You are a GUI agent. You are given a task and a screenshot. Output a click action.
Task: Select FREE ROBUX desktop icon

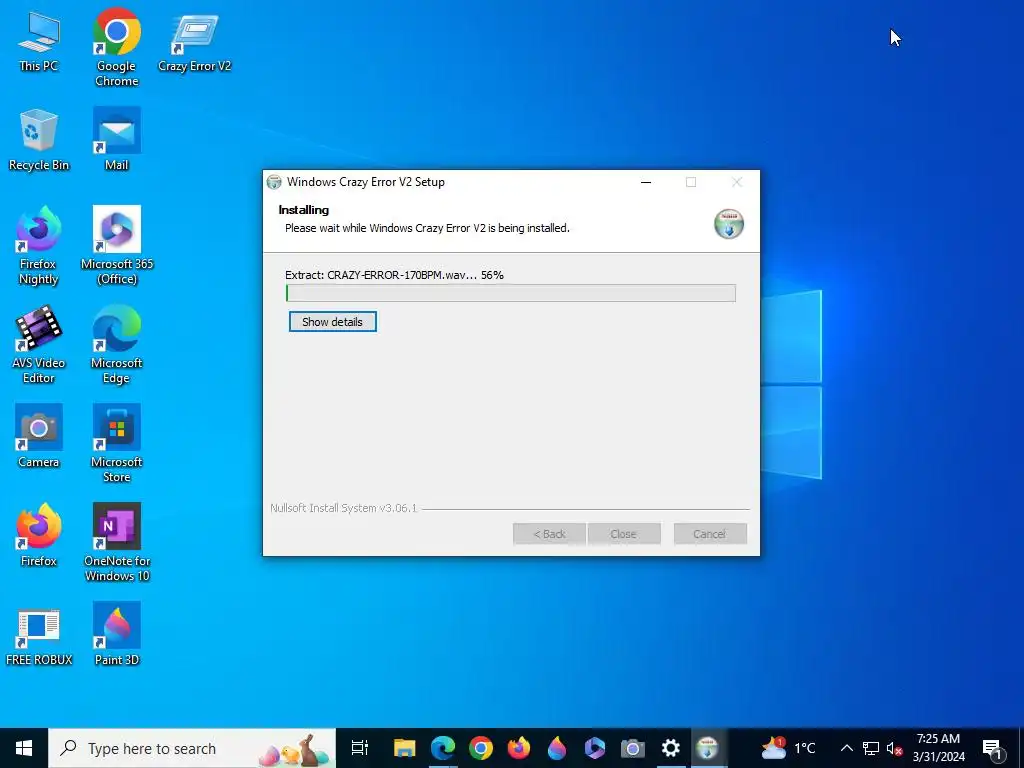[39, 637]
